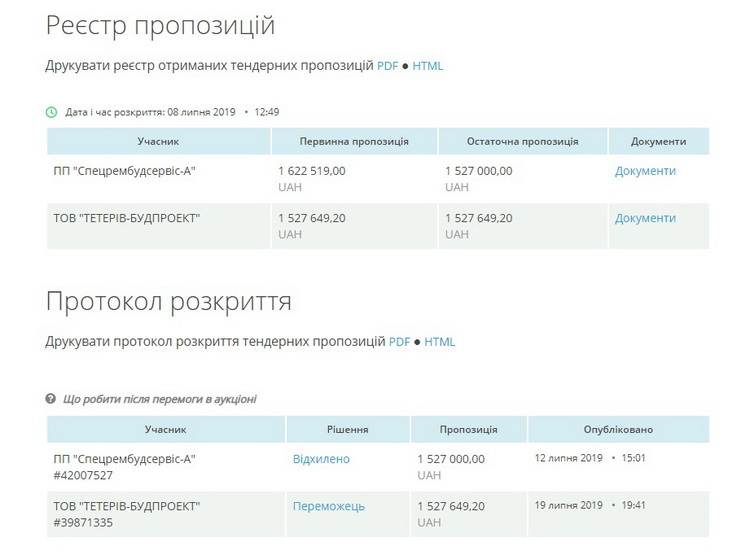749x560 pixels.
Task: Open HTML version of the disclosure protocol
Action: [439, 341]
